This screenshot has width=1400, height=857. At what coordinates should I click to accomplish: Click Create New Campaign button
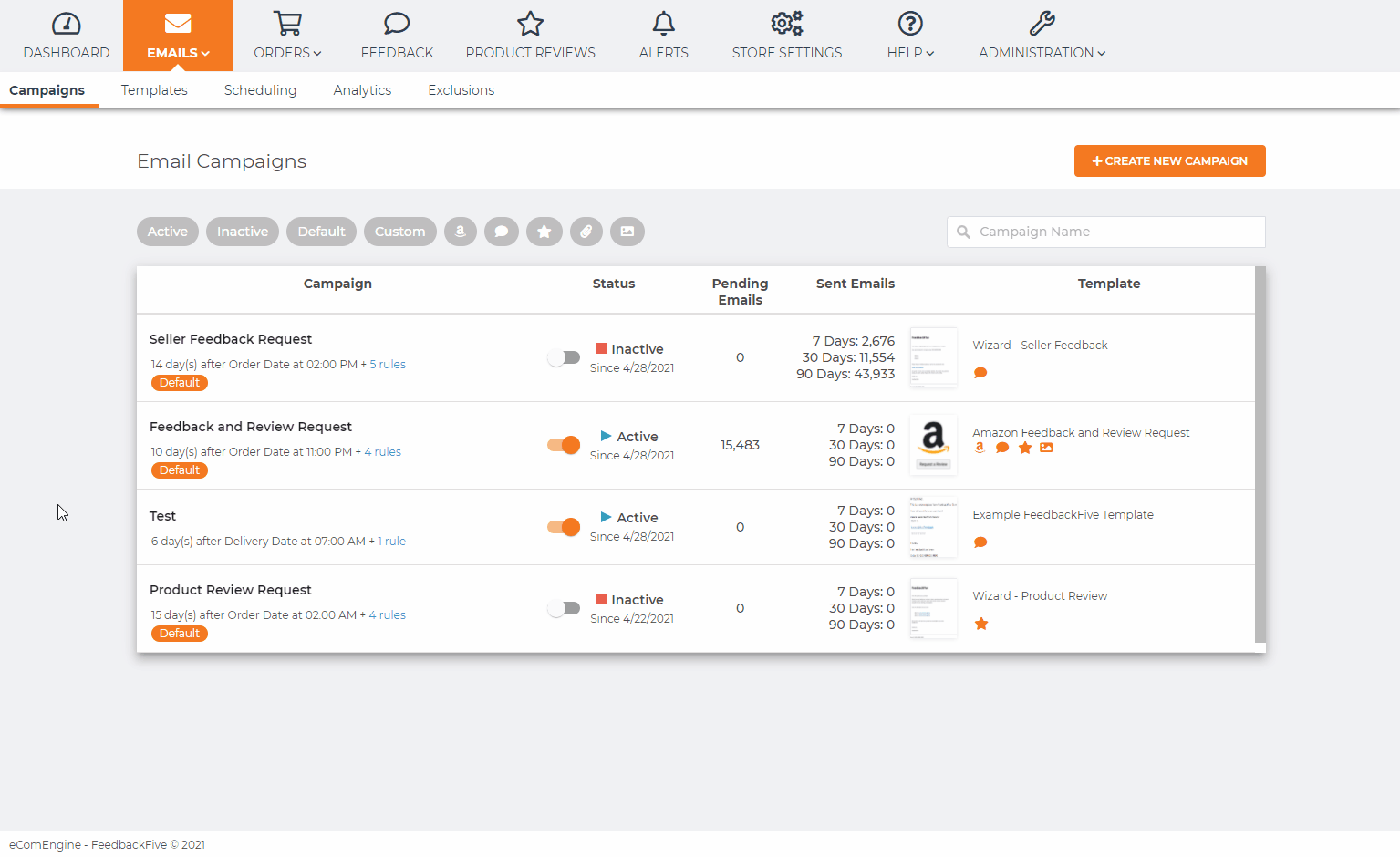1169,160
